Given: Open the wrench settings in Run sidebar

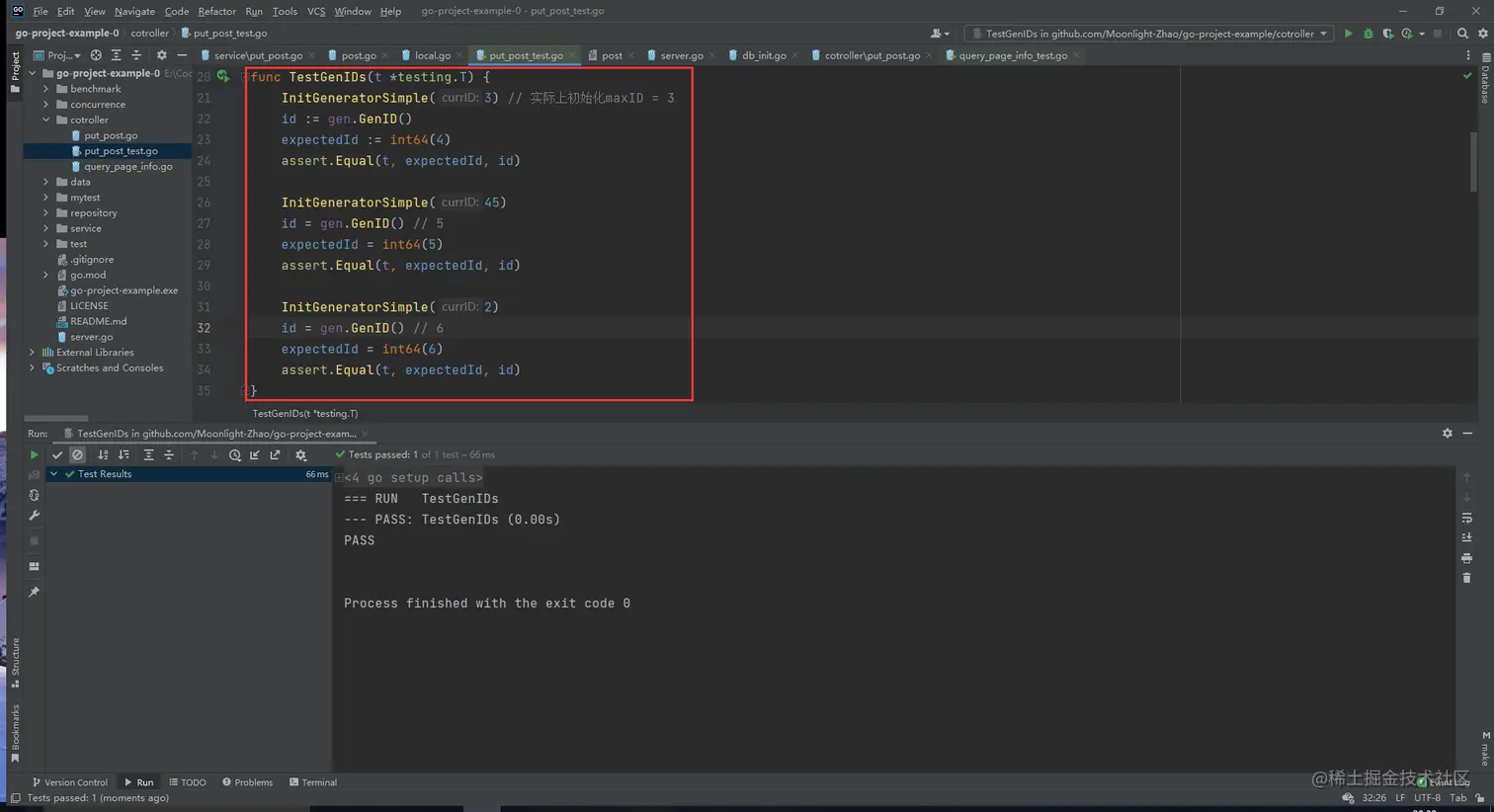Looking at the screenshot, I should point(34,516).
